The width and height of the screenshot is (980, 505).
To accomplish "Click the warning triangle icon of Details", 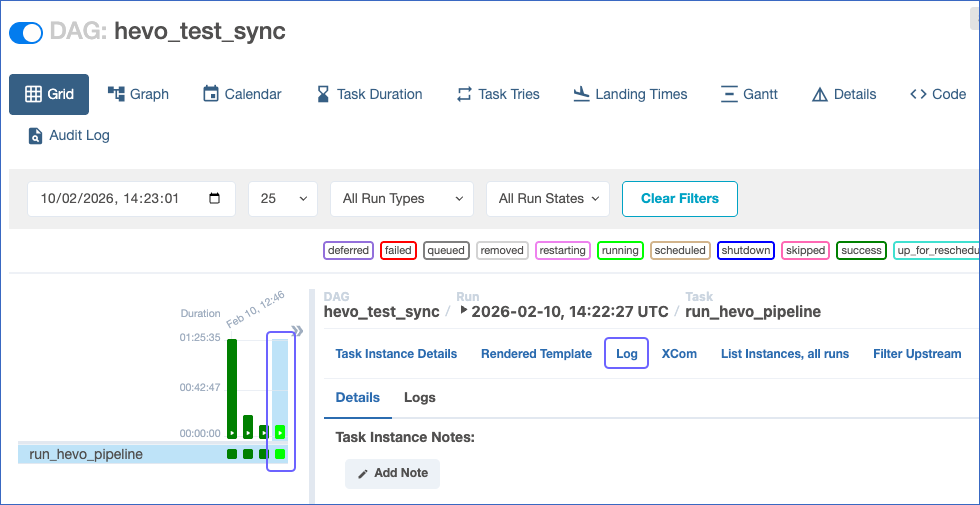I will [819, 94].
